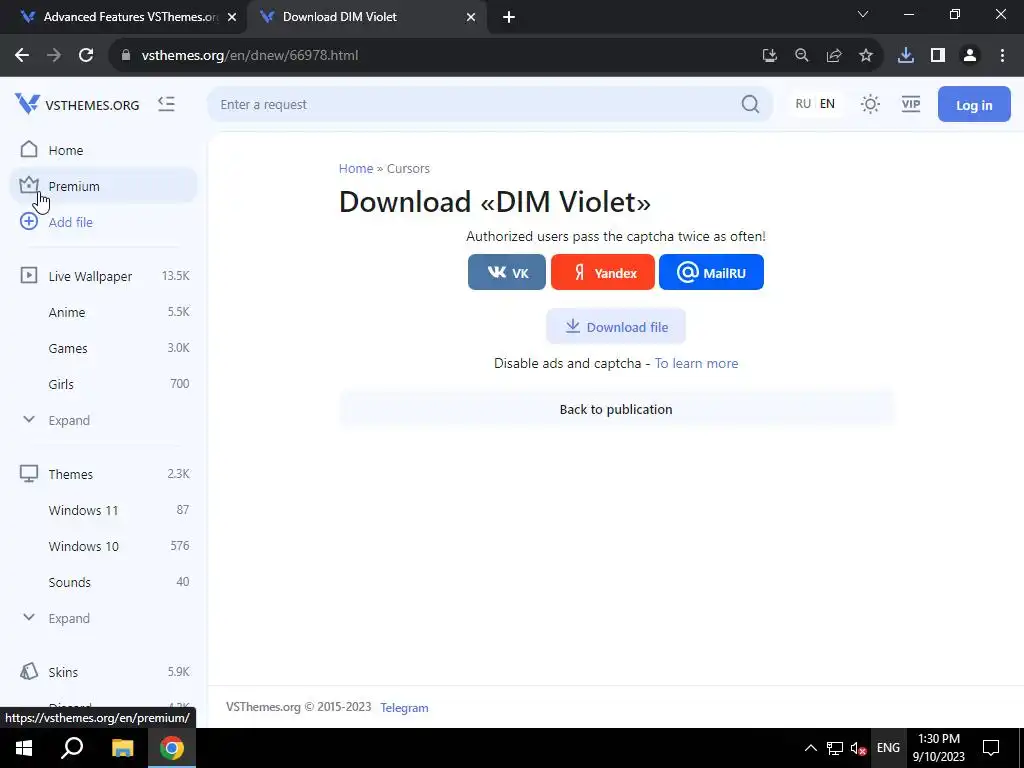This screenshot has height=768, width=1024.
Task: Sign in with the MailRU button
Action: (711, 272)
